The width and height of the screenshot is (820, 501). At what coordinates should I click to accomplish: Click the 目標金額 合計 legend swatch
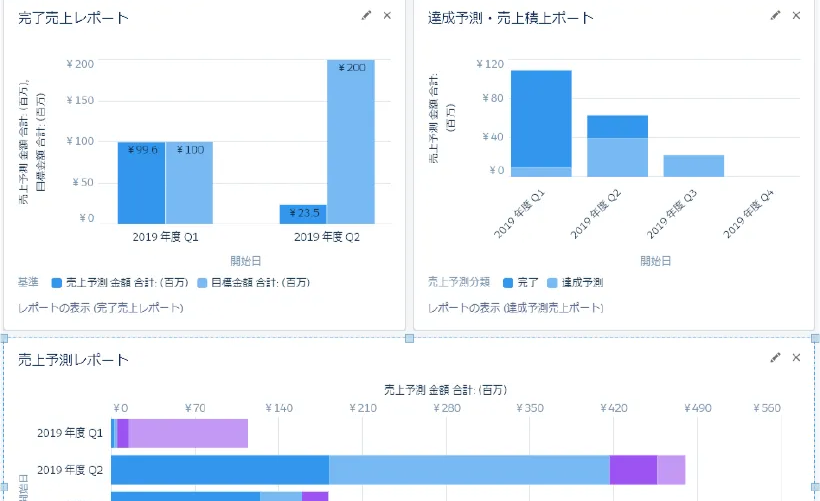pos(204,283)
